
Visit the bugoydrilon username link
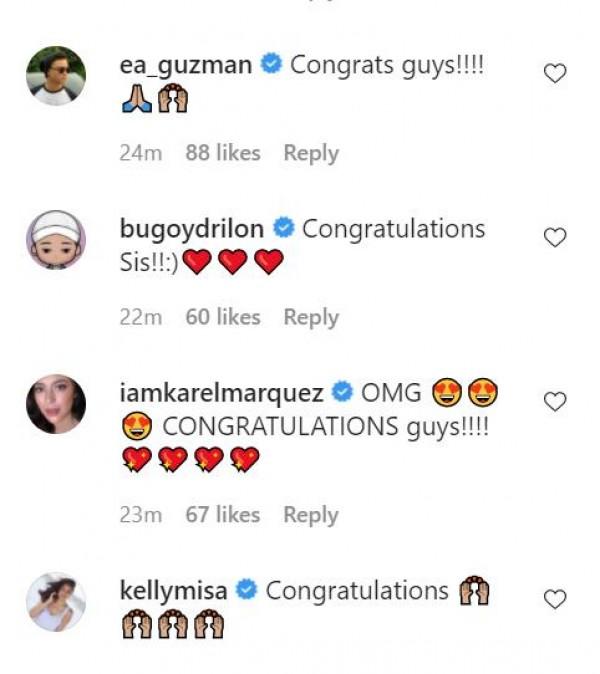192,229
